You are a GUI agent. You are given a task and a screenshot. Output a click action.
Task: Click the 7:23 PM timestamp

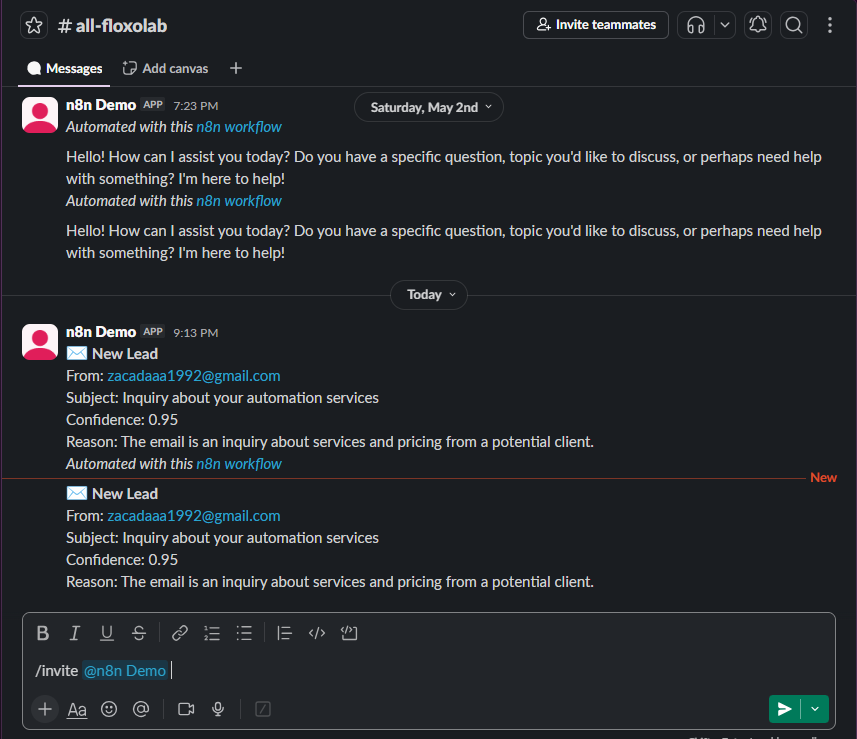click(x=196, y=106)
